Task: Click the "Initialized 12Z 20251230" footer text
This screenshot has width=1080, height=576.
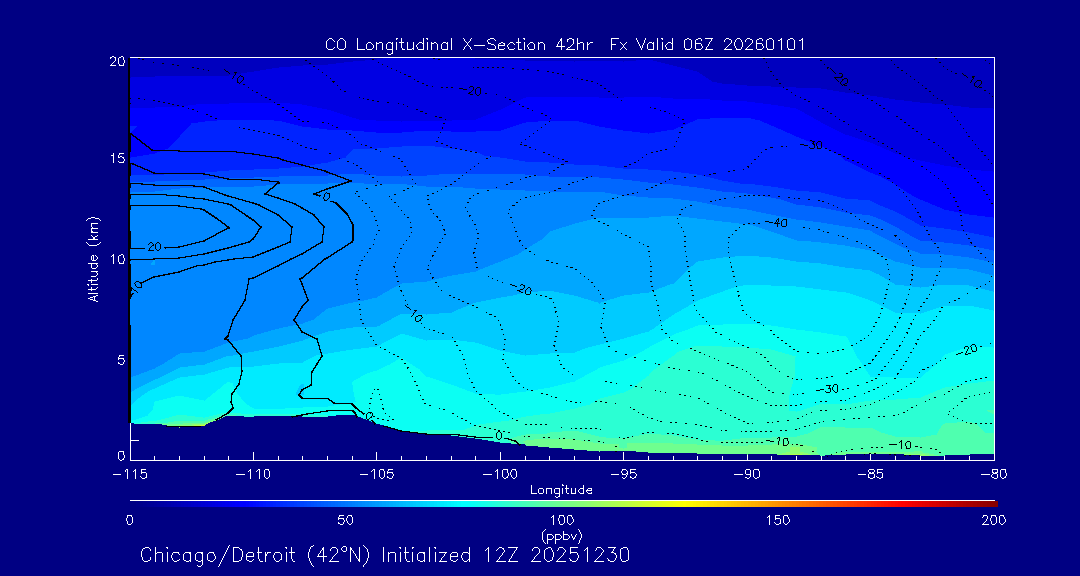Action: (506, 555)
